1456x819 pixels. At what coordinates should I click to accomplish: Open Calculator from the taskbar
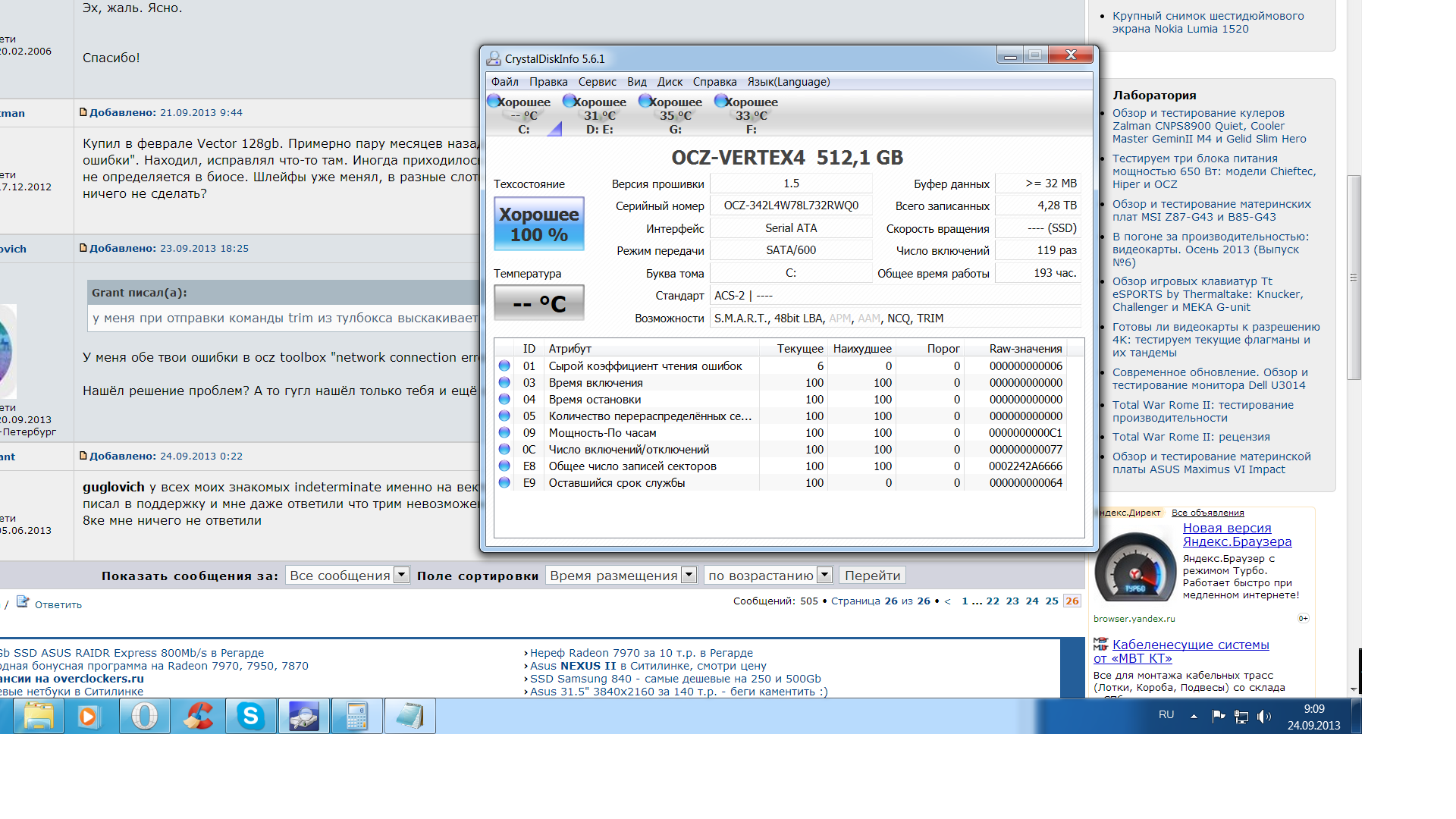point(356,716)
